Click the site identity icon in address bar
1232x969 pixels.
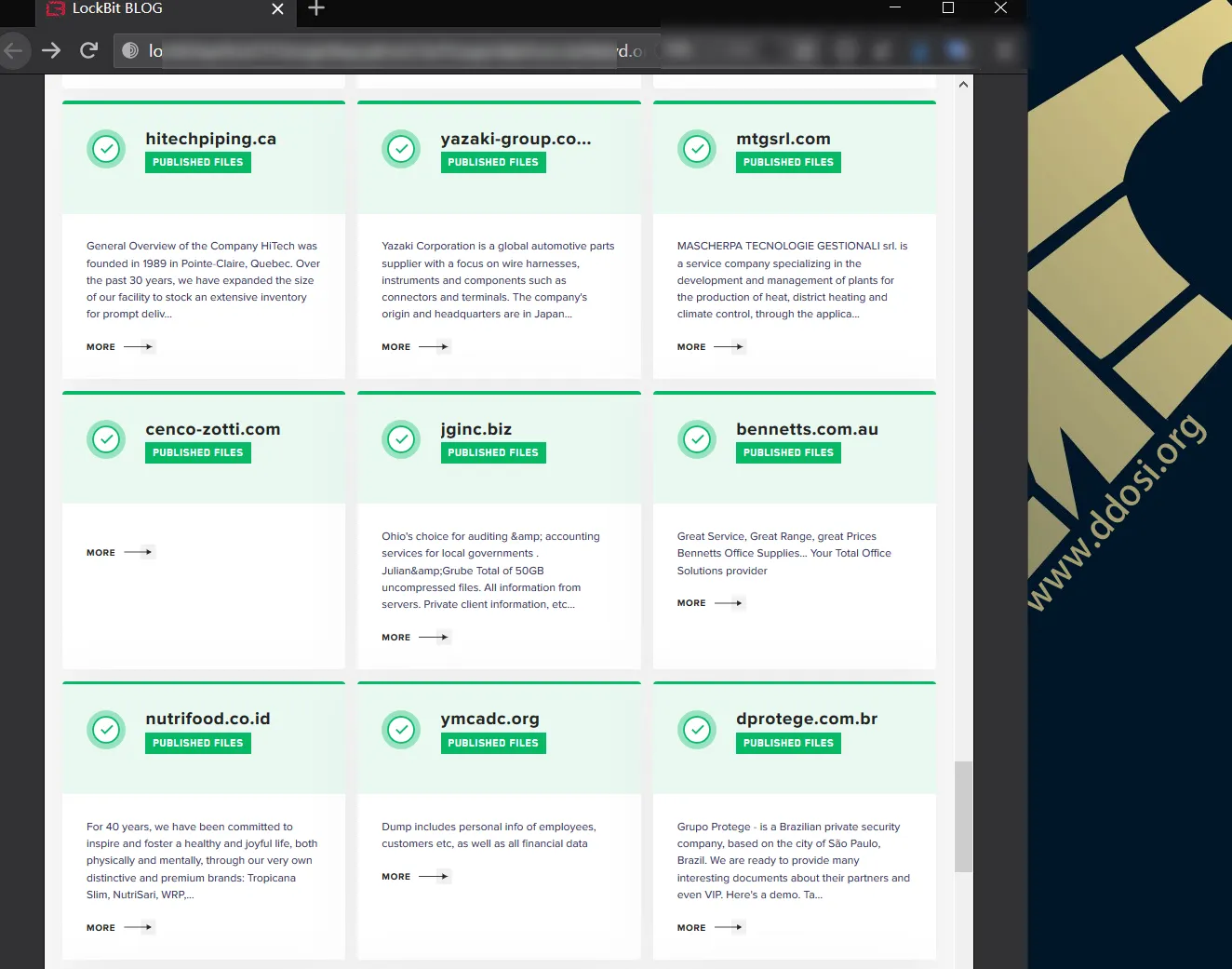[131, 50]
